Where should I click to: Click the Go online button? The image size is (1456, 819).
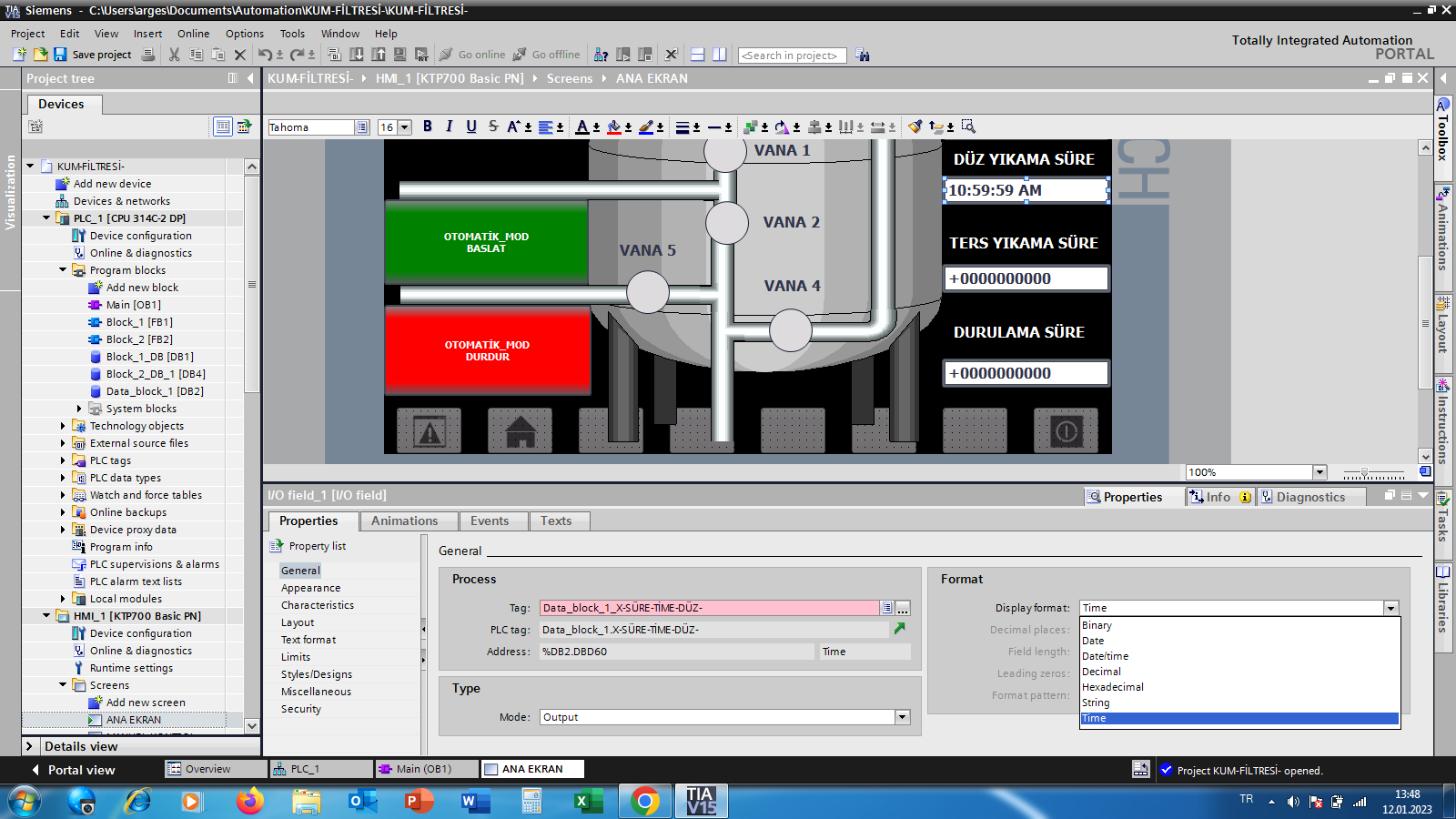point(472,55)
